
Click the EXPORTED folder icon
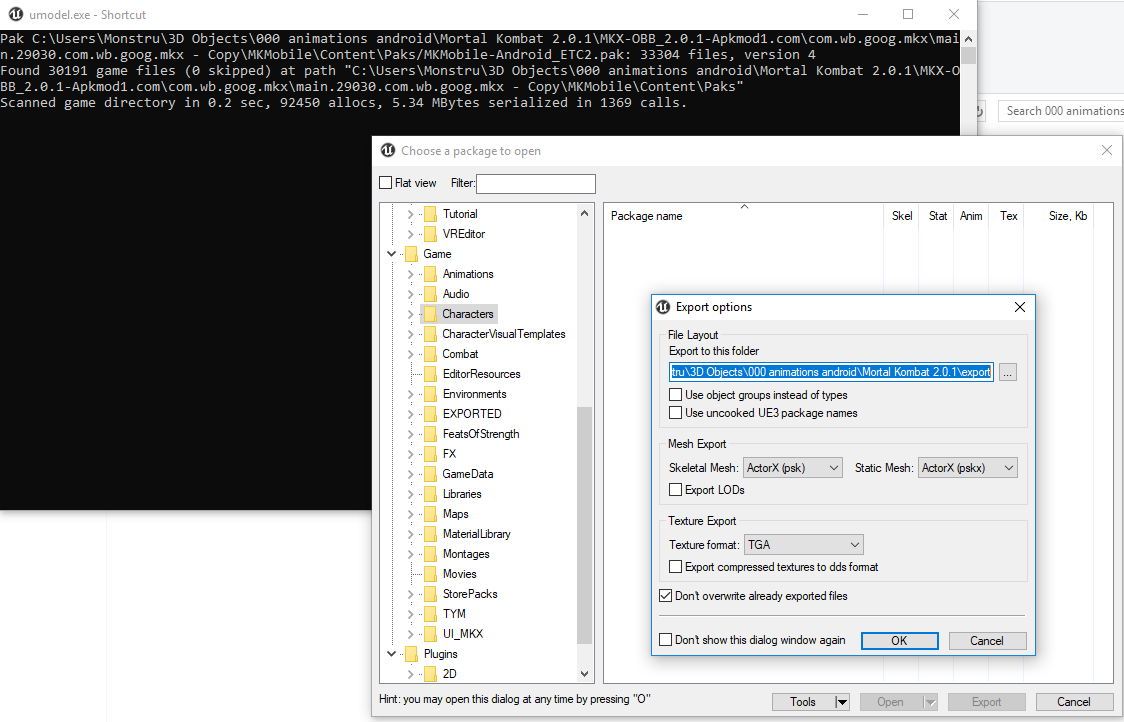point(430,414)
